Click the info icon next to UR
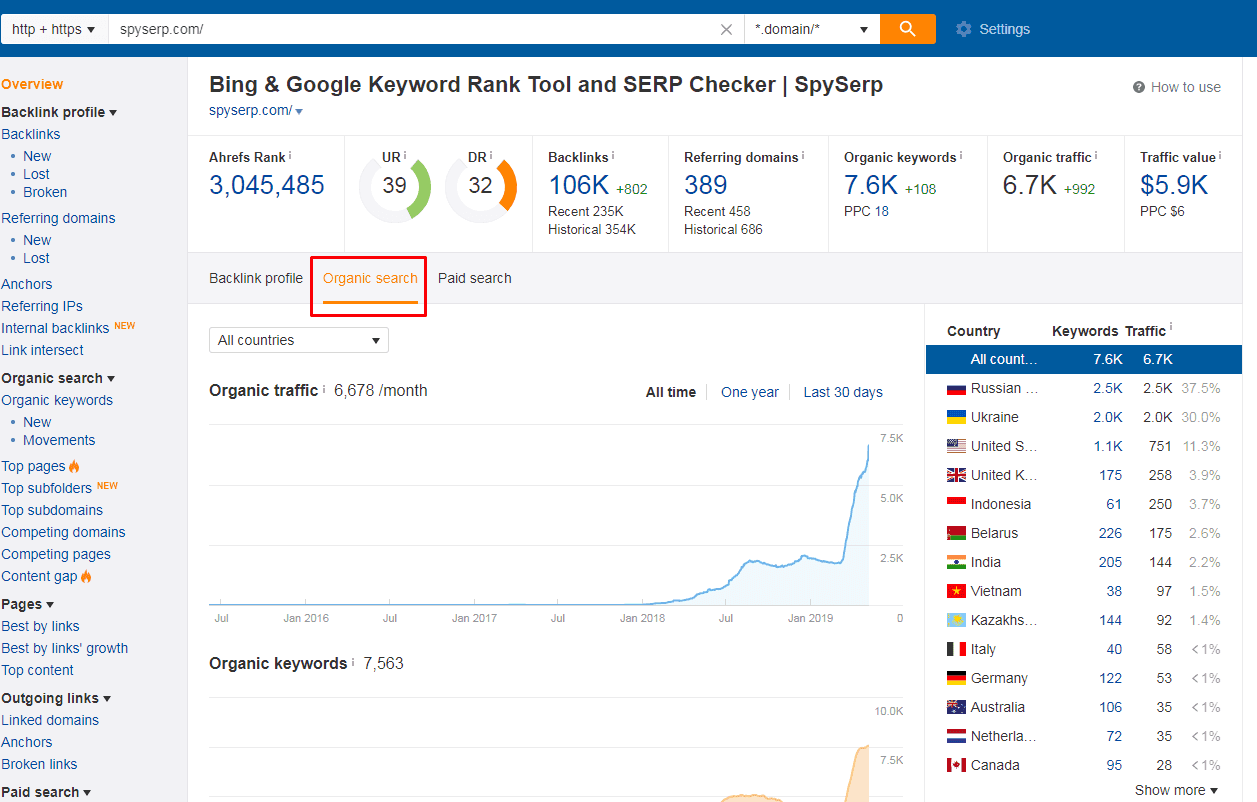 tap(405, 156)
